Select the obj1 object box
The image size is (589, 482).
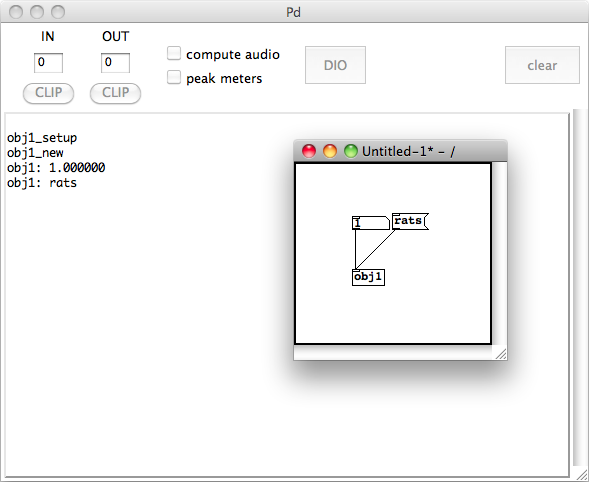368,277
